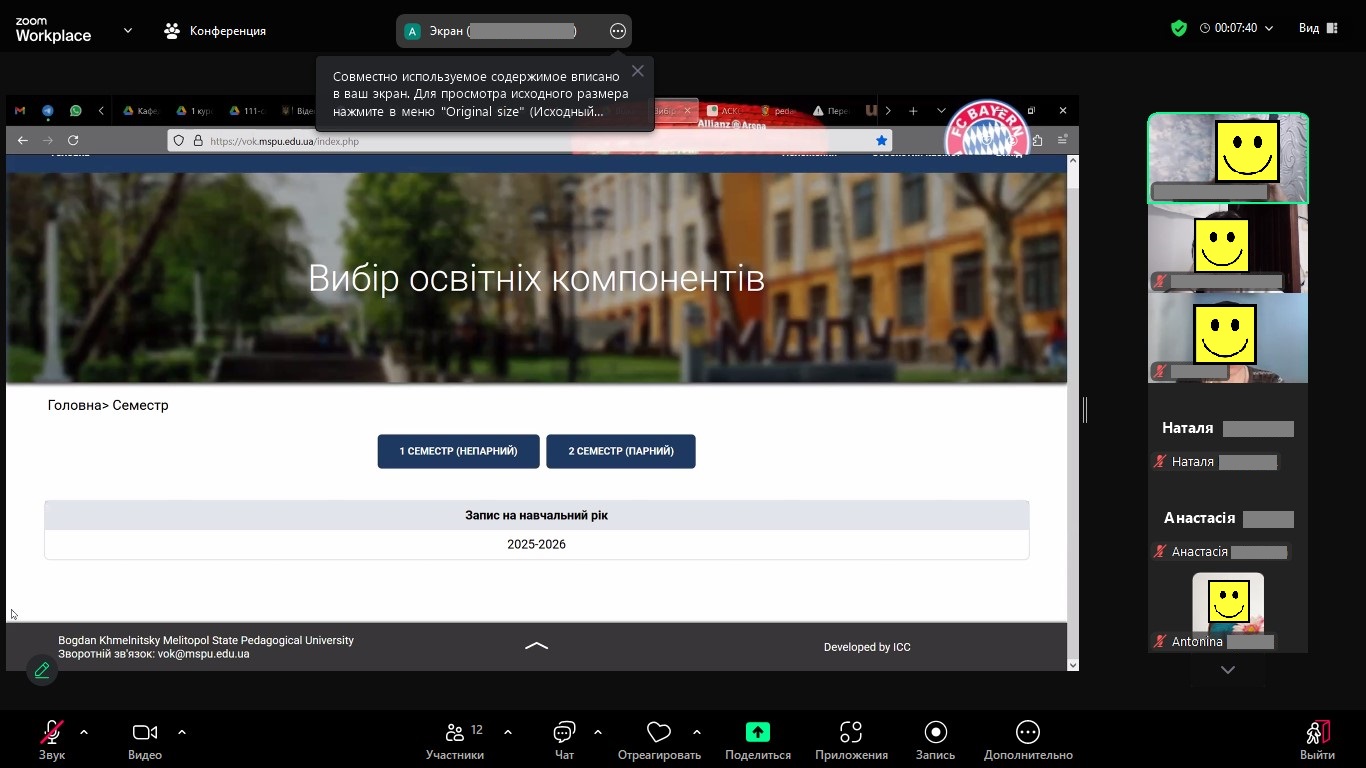Viewport: 1366px width, 768px height.
Task: Click panel resize handle beside gallery
Action: [x=1085, y=409]
